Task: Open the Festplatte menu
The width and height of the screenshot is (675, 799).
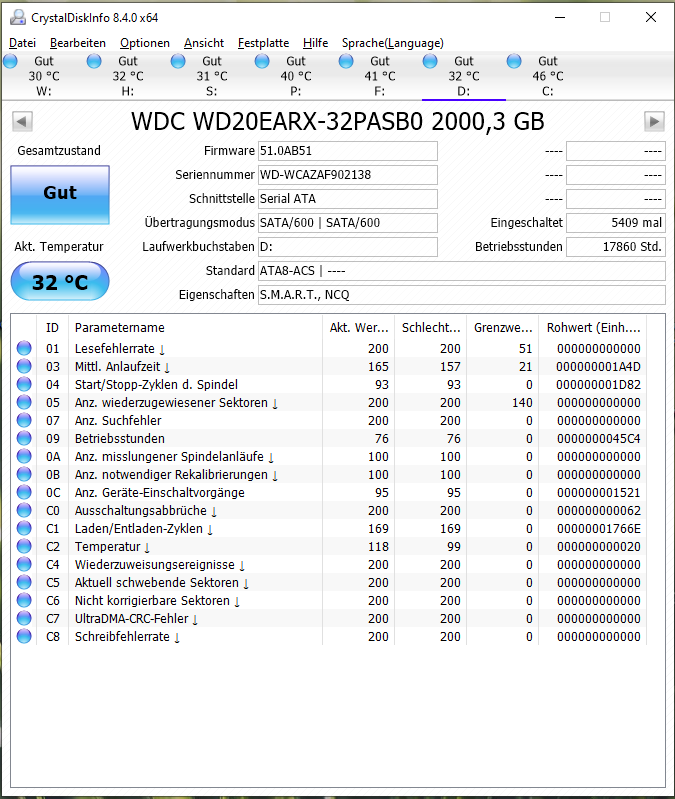Action: 263,43
